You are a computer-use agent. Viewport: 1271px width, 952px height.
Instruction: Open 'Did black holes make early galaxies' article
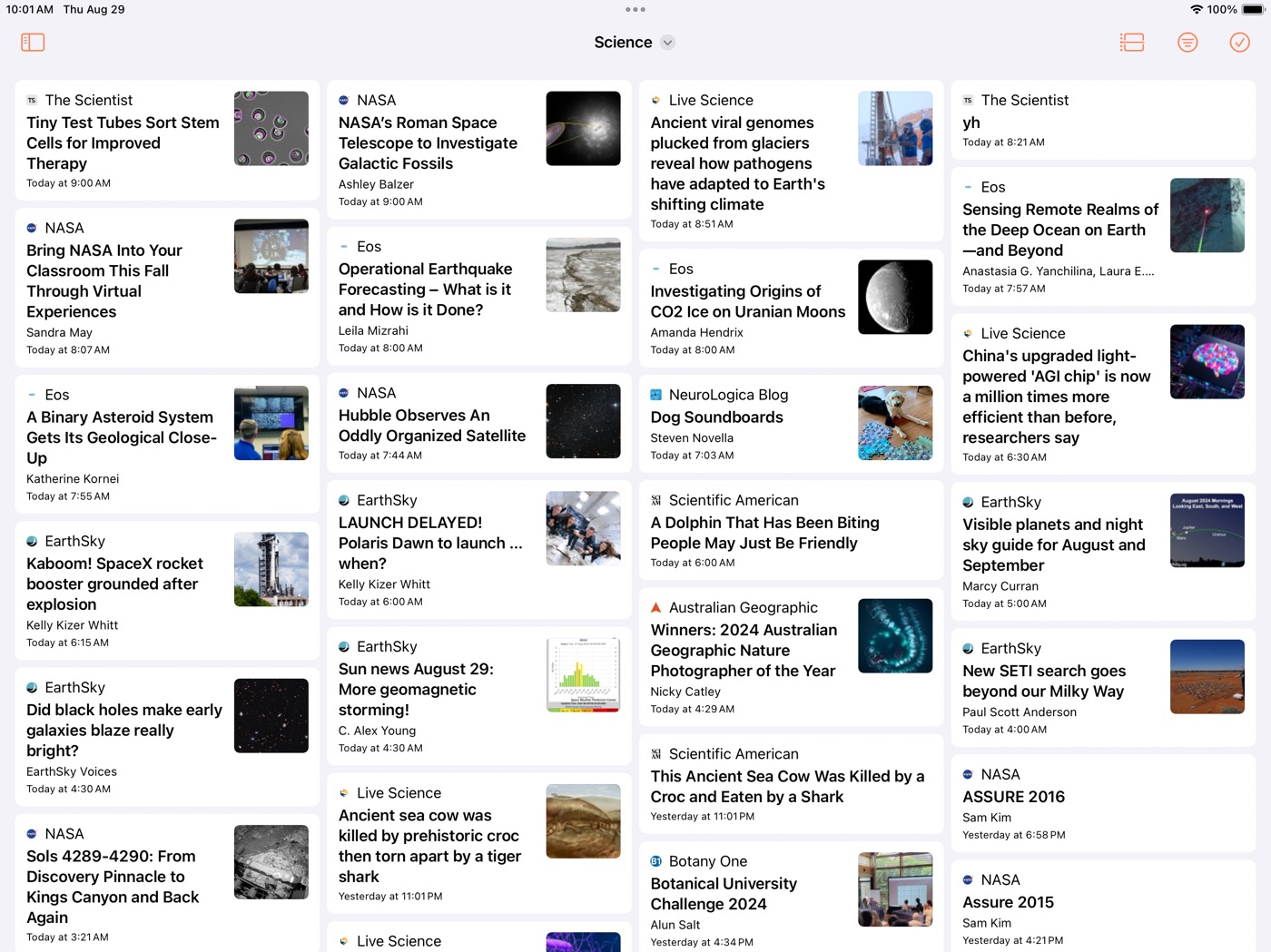[x=167, y=737]
